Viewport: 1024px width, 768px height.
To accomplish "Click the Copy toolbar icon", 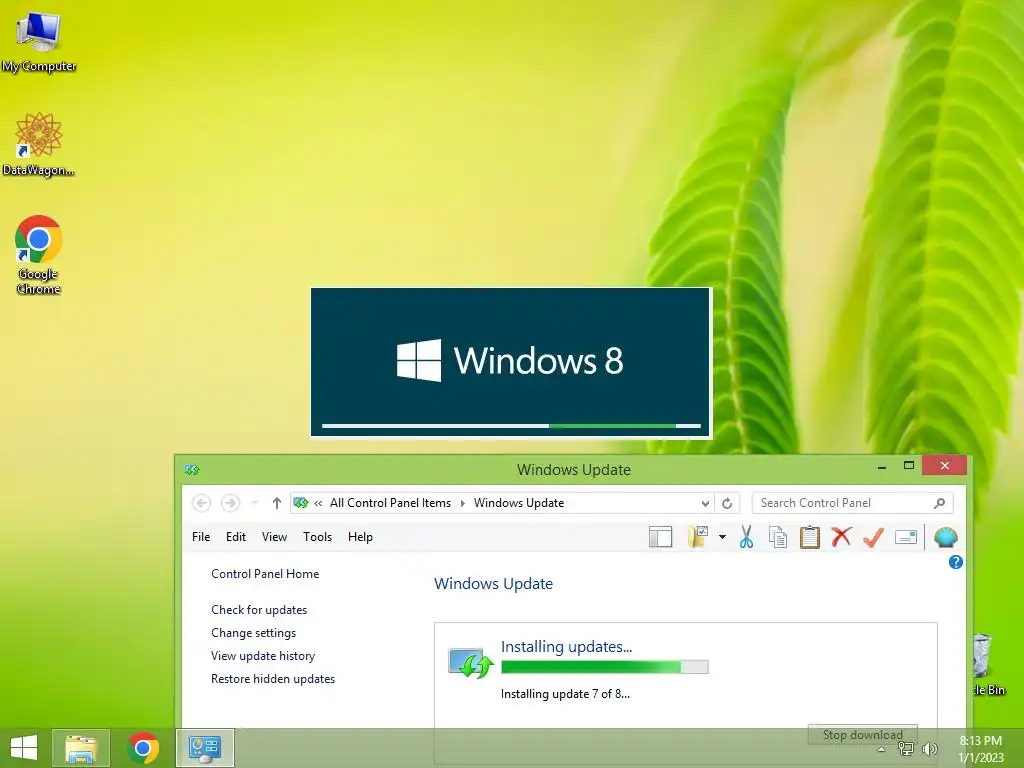I will (778, 537).
